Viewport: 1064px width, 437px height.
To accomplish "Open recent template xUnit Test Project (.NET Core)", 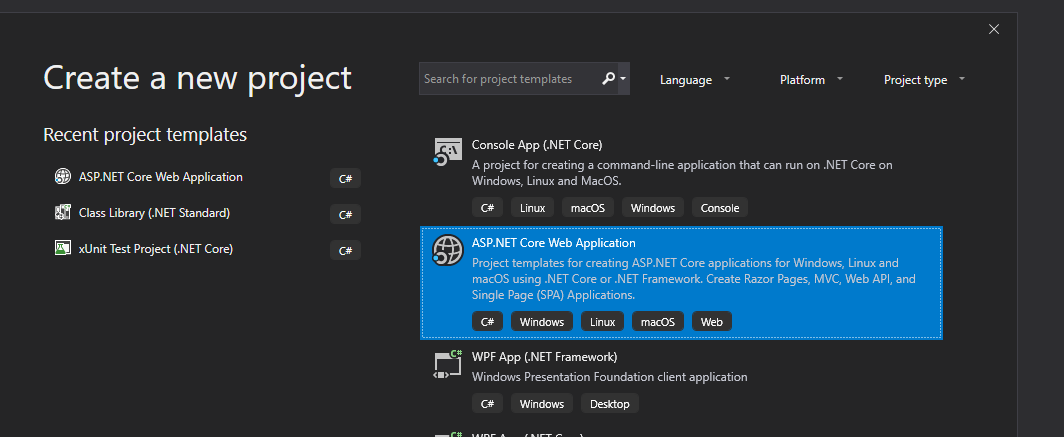I will click(x=155, y=249).
